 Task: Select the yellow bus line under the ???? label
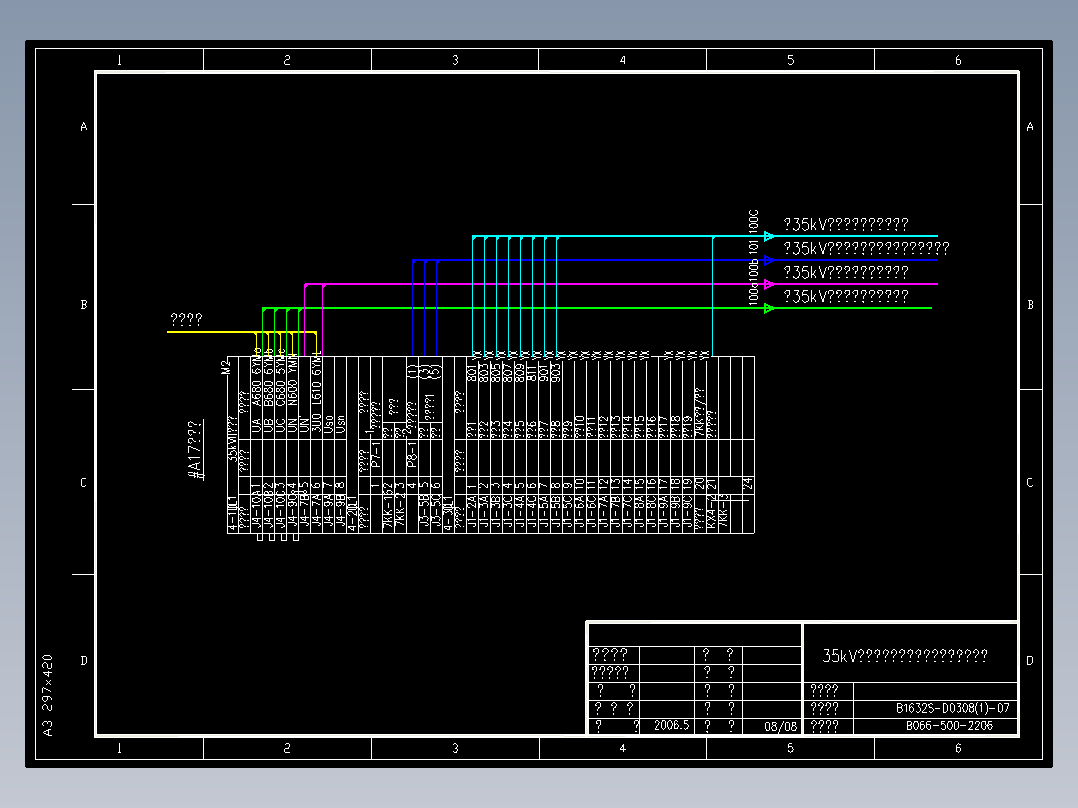(242, 332)
